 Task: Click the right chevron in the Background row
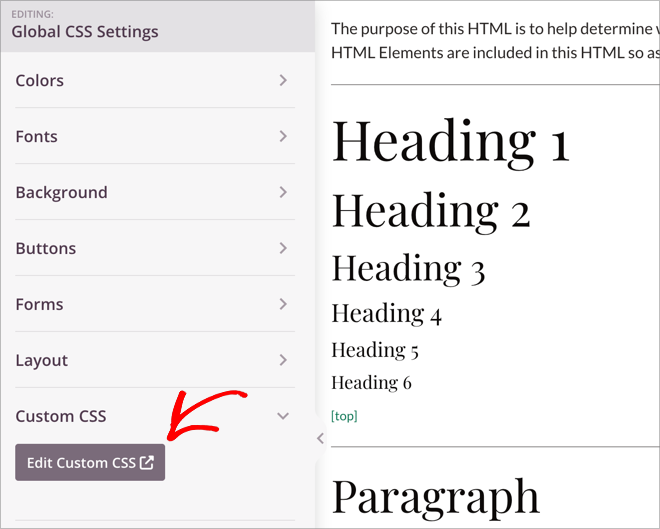pos(283,192)
